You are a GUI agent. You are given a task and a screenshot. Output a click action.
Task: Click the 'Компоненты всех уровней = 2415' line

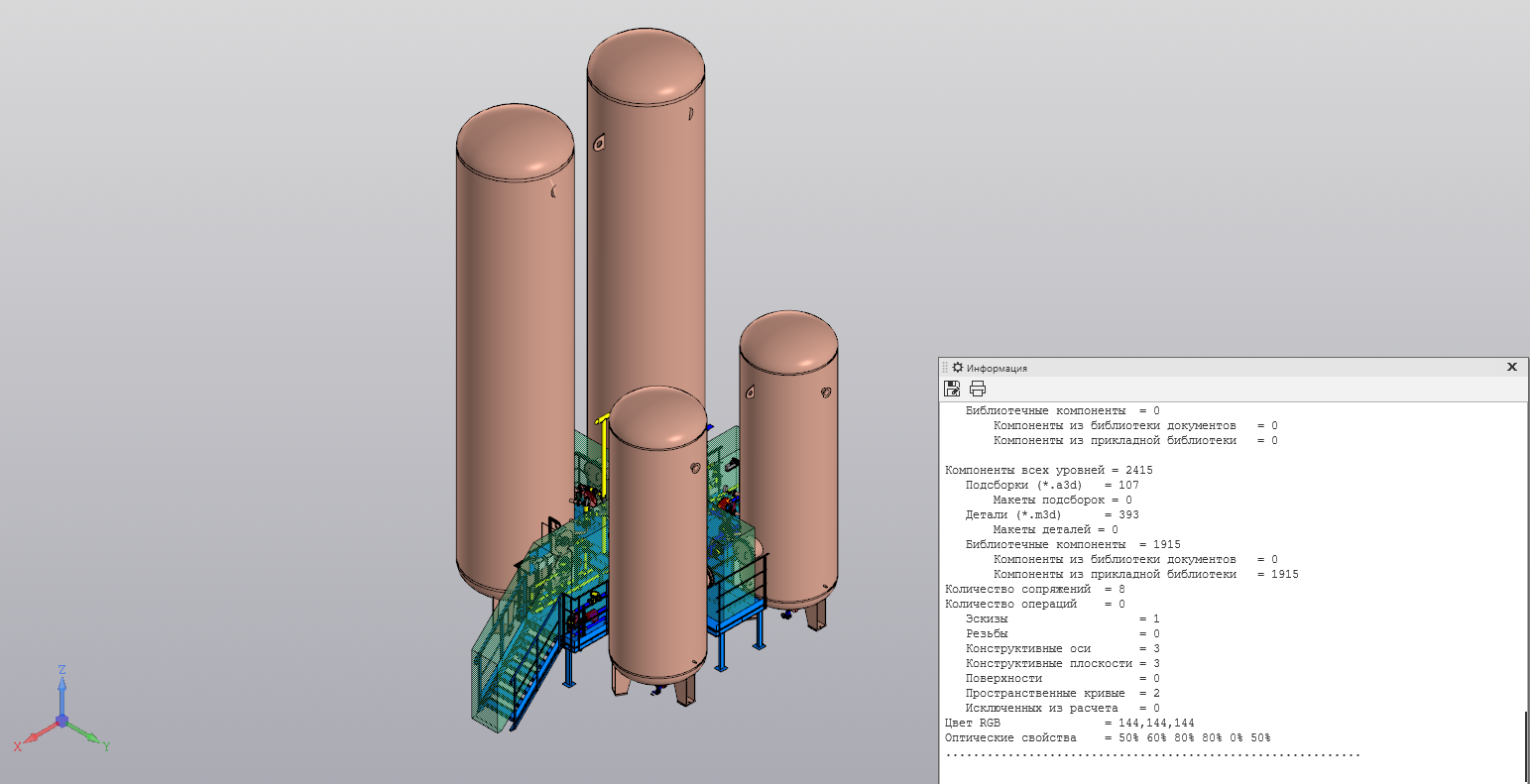coord(1048,471)
